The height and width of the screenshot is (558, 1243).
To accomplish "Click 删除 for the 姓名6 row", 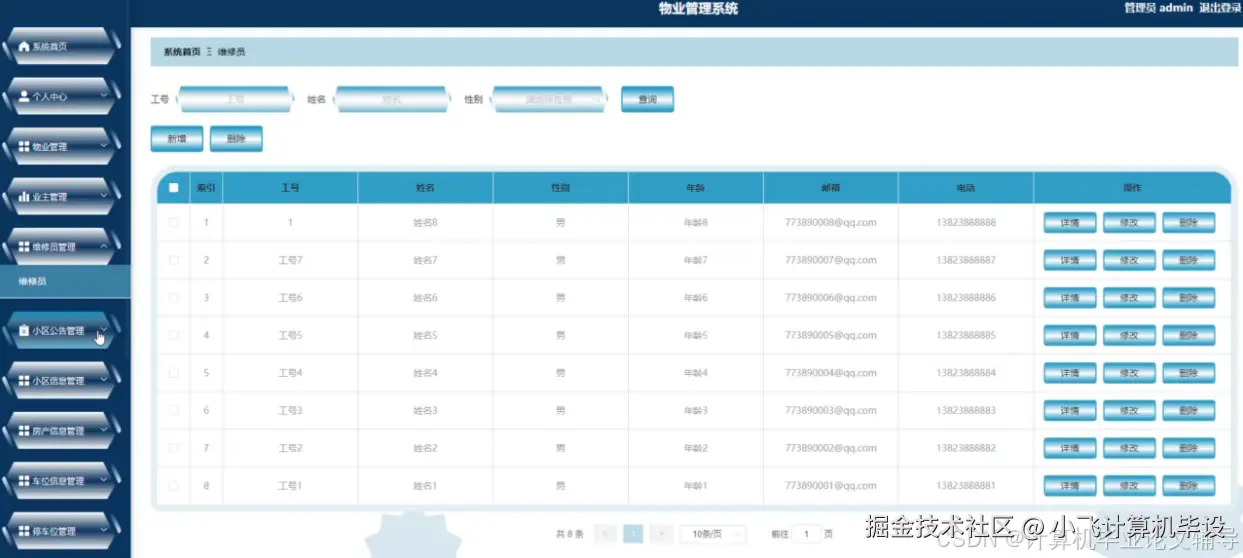I will click(x=1188, y=298).
